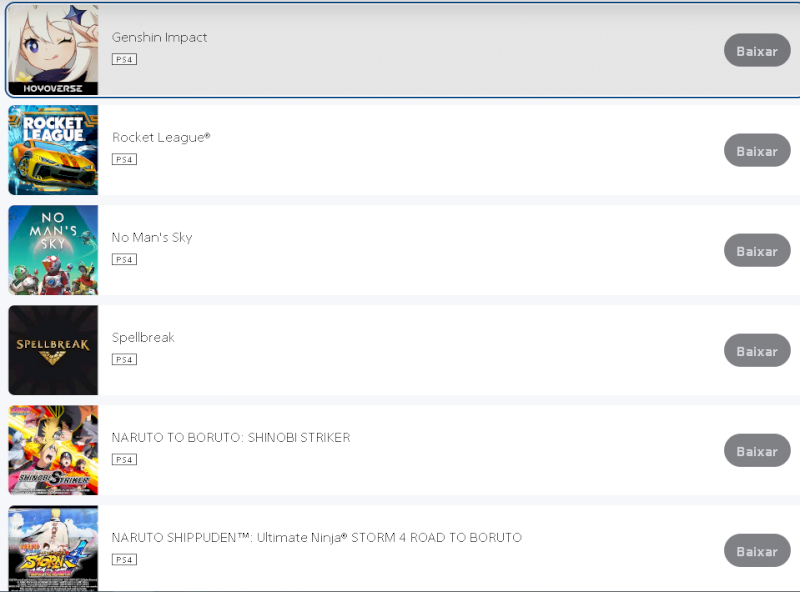Open the Genshin Impact title link
This screenshot has height=592, width=800.
[160, 37]
